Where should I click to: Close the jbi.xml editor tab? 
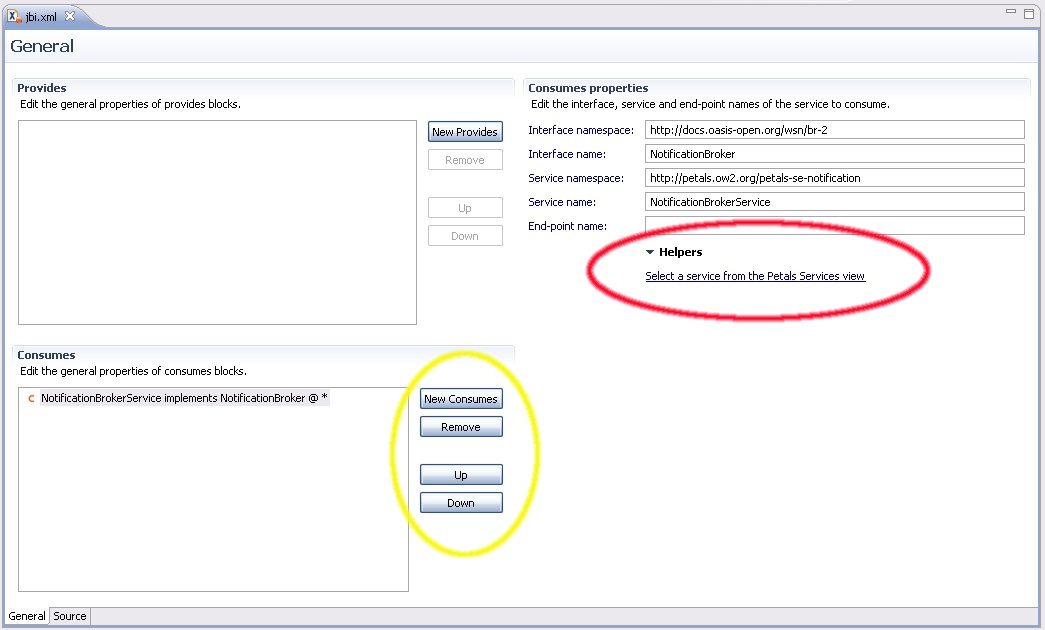point(70,16)
